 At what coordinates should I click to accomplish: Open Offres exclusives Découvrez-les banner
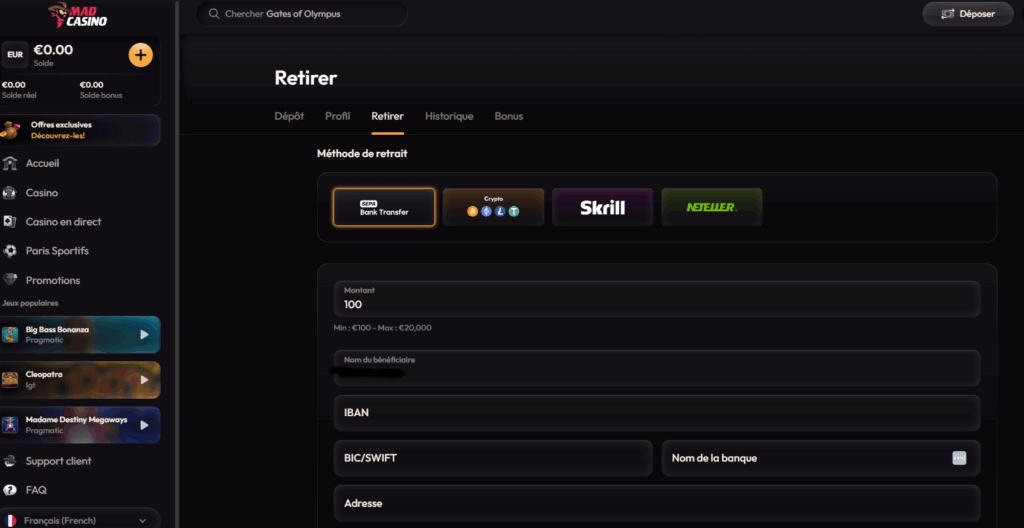coord(80,130)
